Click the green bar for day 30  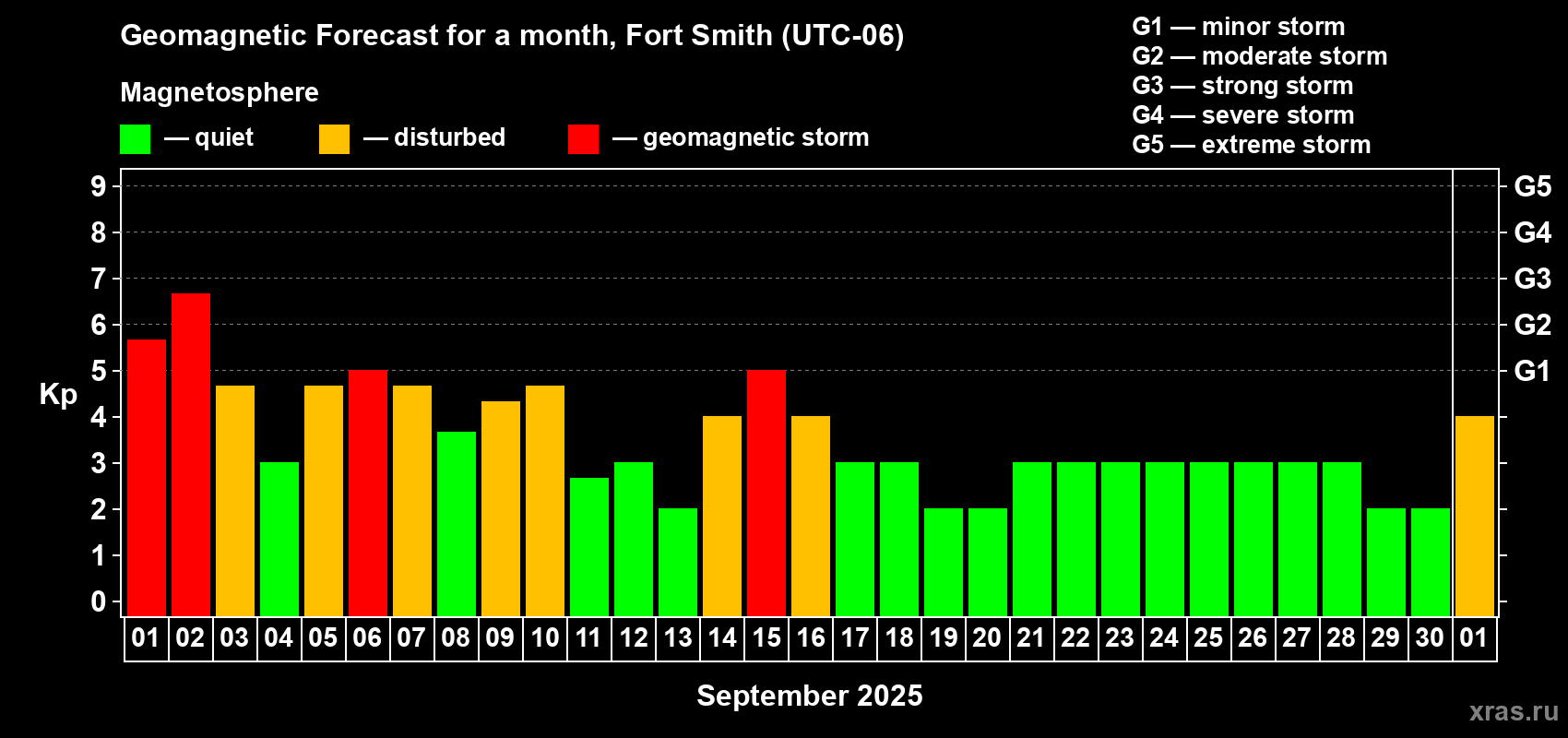pos(1431,563)
